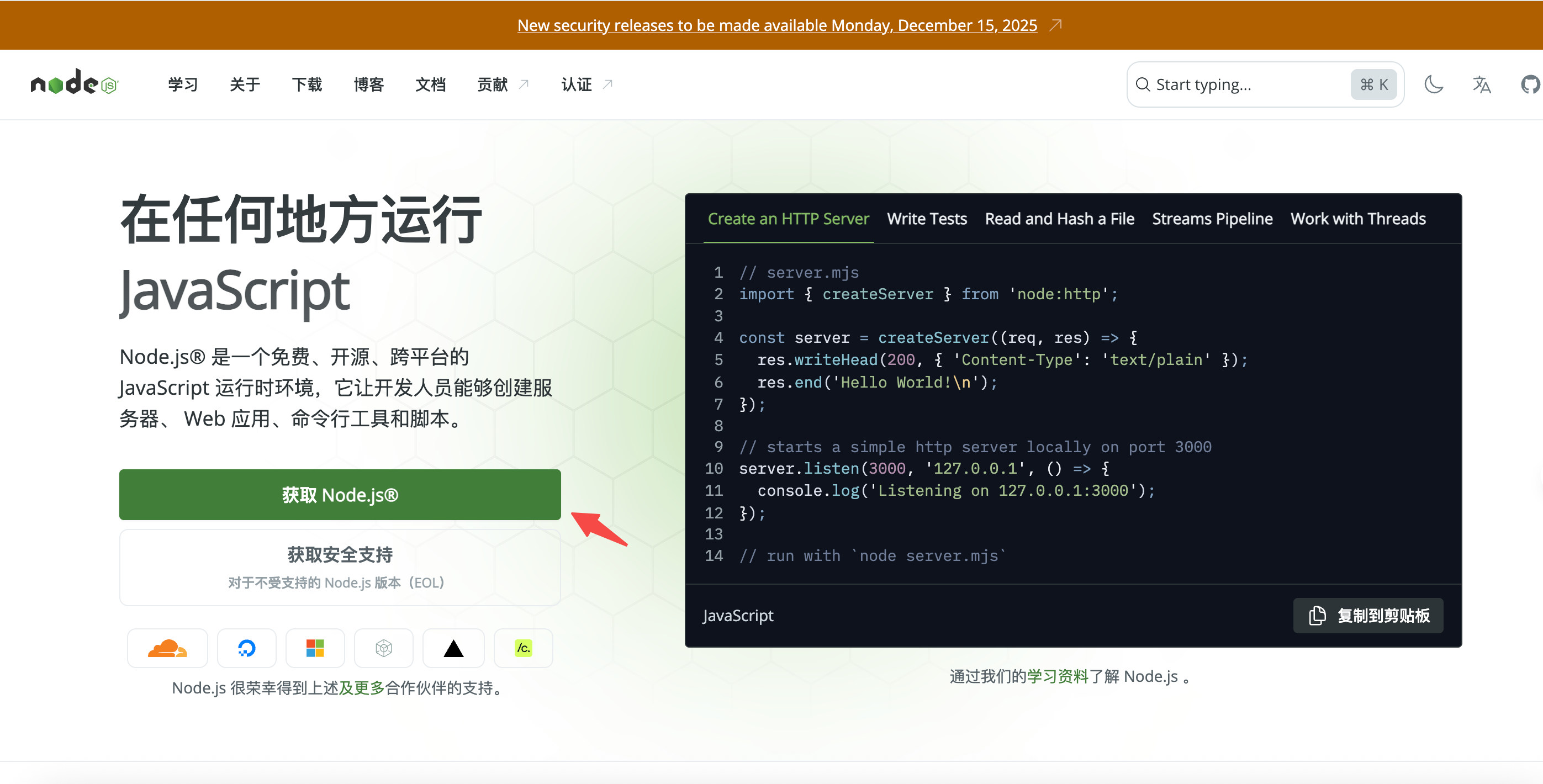Screen dimensions: 1543x784
Task: Open the New security releases banner link
Action: click(777, 25)
